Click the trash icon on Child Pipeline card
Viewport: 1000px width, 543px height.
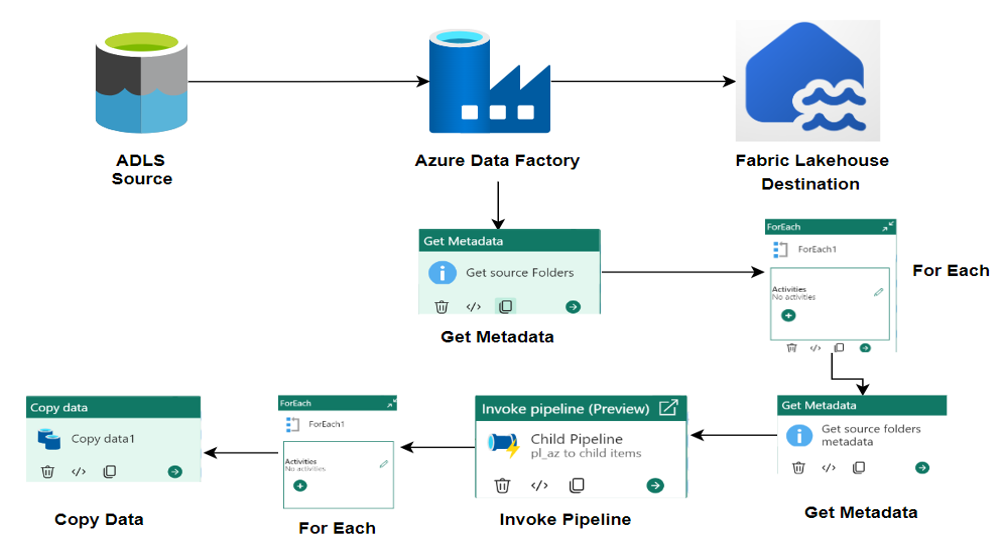click(x=503, y=485)
